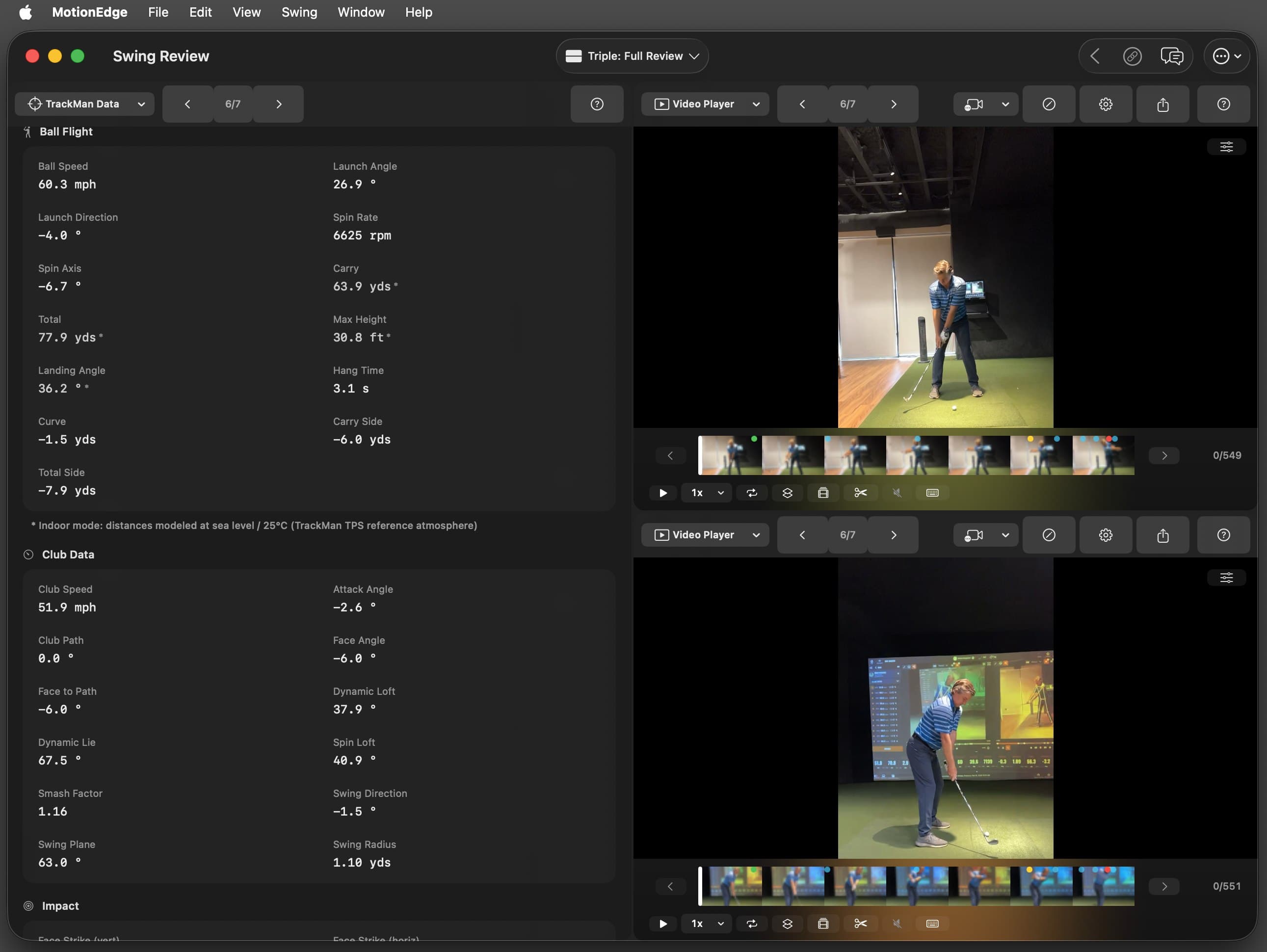Screen dimensions: 1267x952
Task: Unmute audio in bottom video player
Action: pos(897,924)
